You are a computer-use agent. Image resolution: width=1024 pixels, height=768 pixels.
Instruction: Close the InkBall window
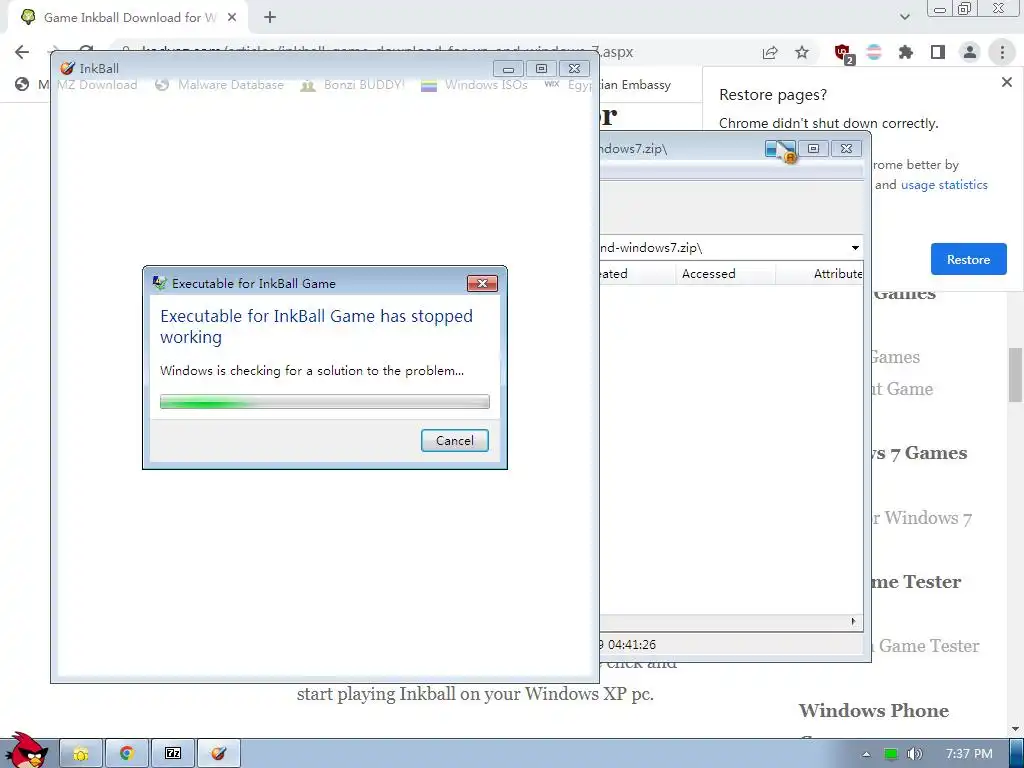[x=574, y=69]
